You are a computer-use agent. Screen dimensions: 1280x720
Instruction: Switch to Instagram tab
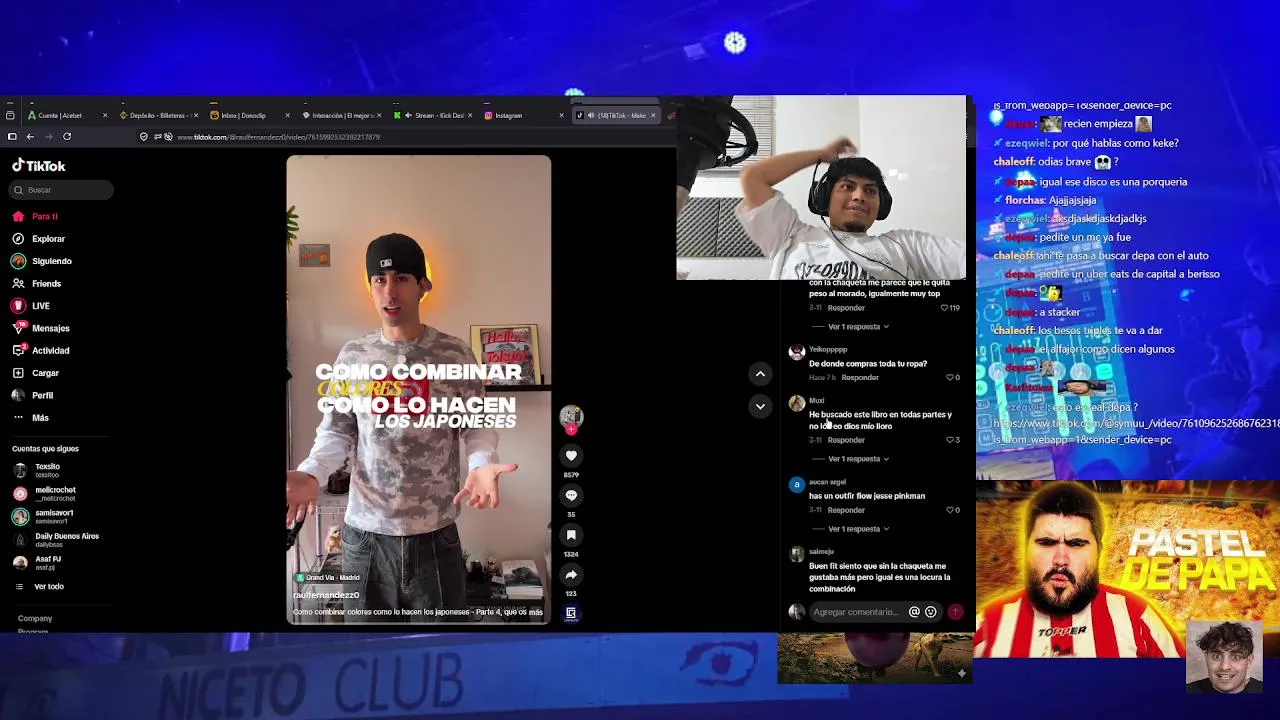523,115
